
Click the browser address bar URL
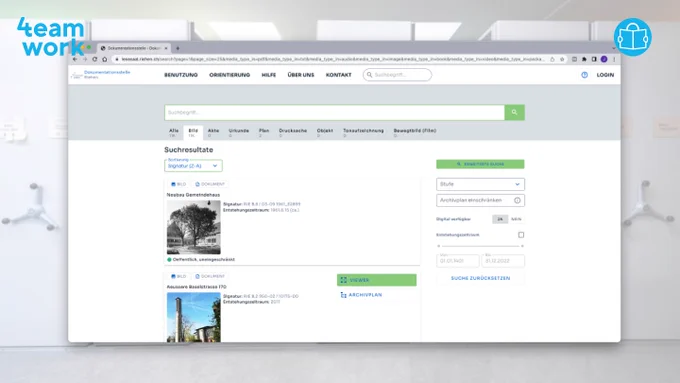coord(332,59)
